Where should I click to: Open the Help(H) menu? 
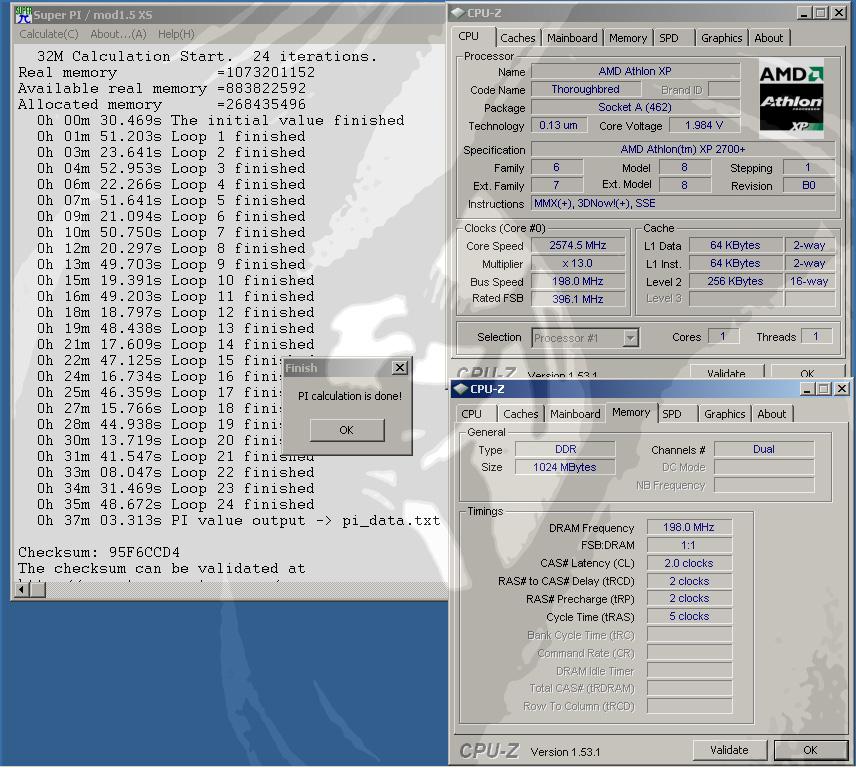pos(176,34)
